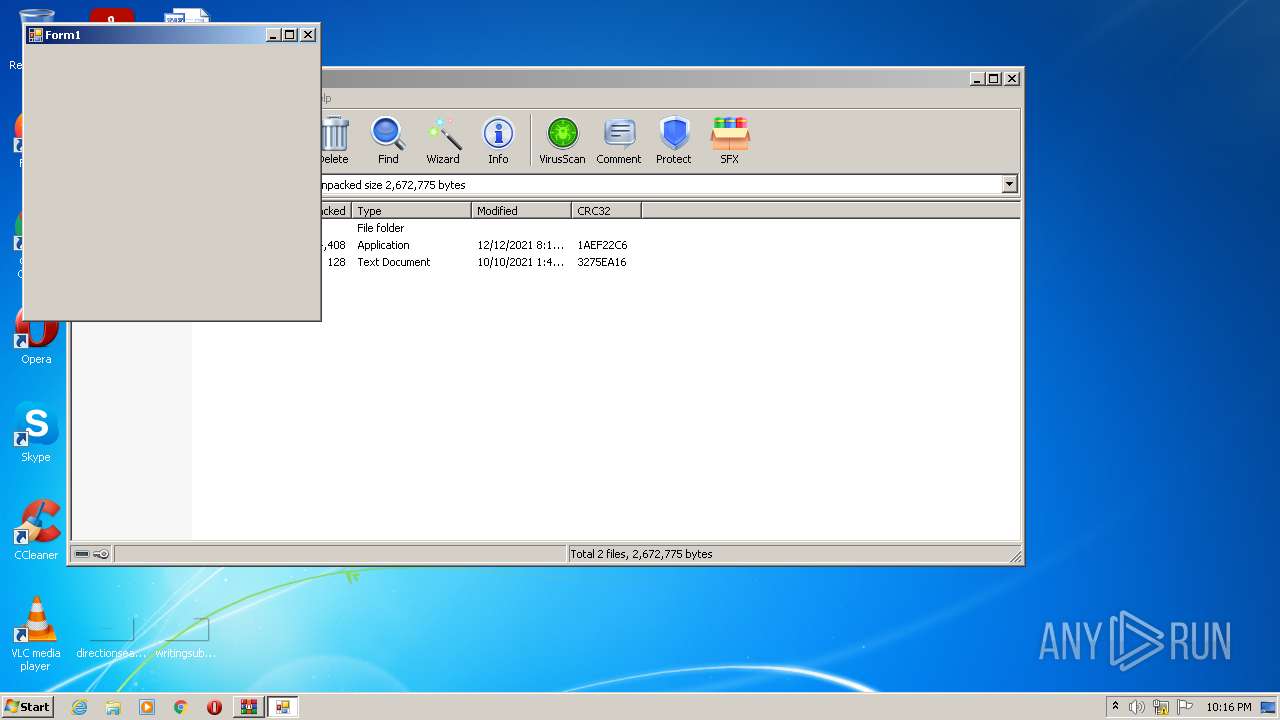Open the VLC media player shortcut
Image resolution: width=1280 pixels, height=720 pixels.
[x=36, y=633]
